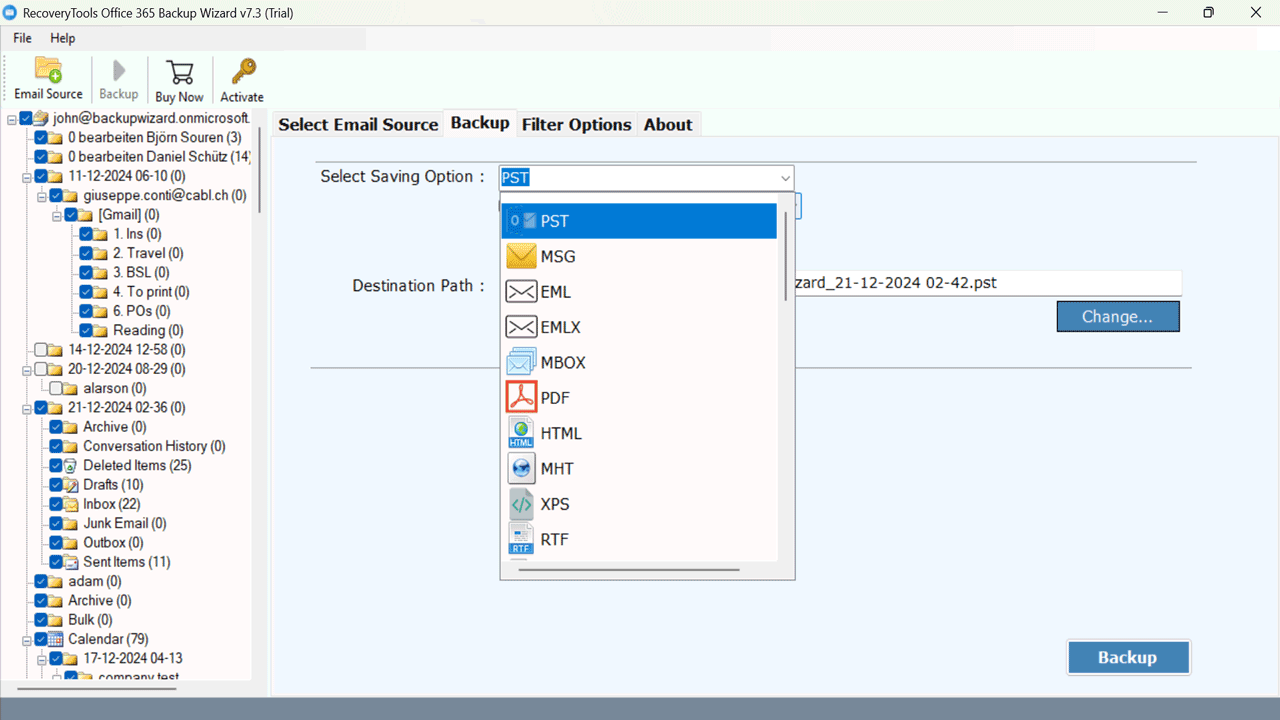This screenshot has width=1280, height=720.
Task: Click the Email Source toolbar icon
Action: coord(48,69)
